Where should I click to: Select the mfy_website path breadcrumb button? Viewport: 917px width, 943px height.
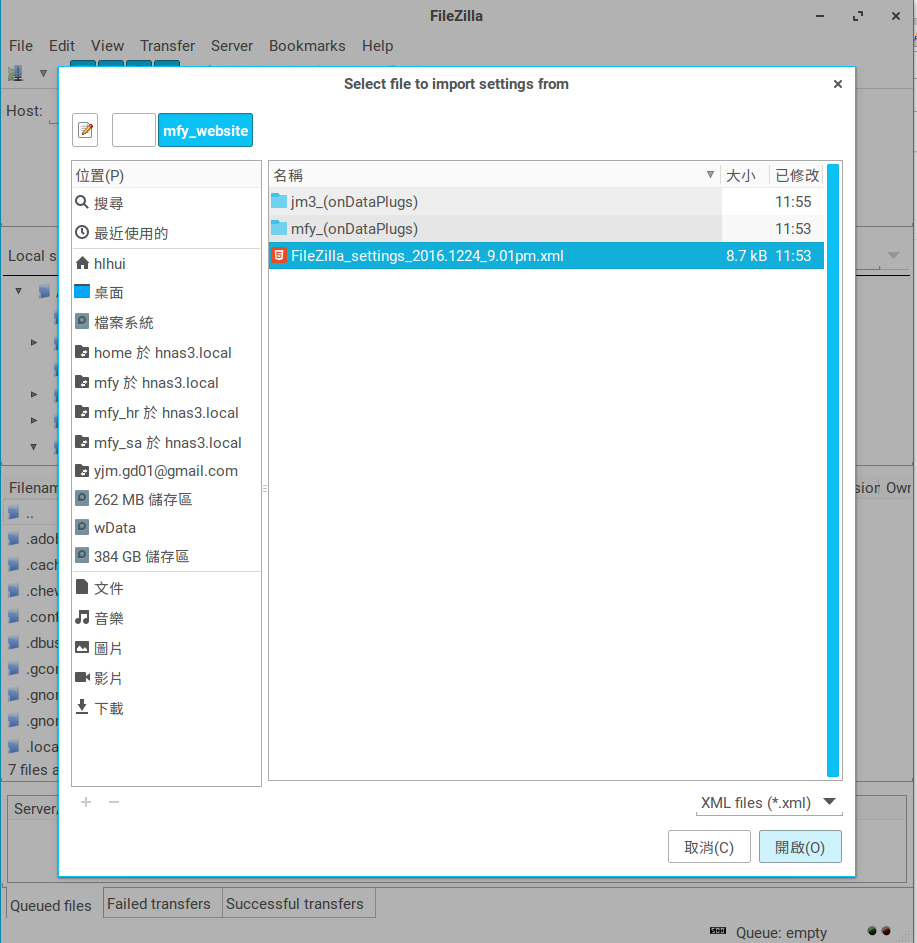click(x=205, y=130)
